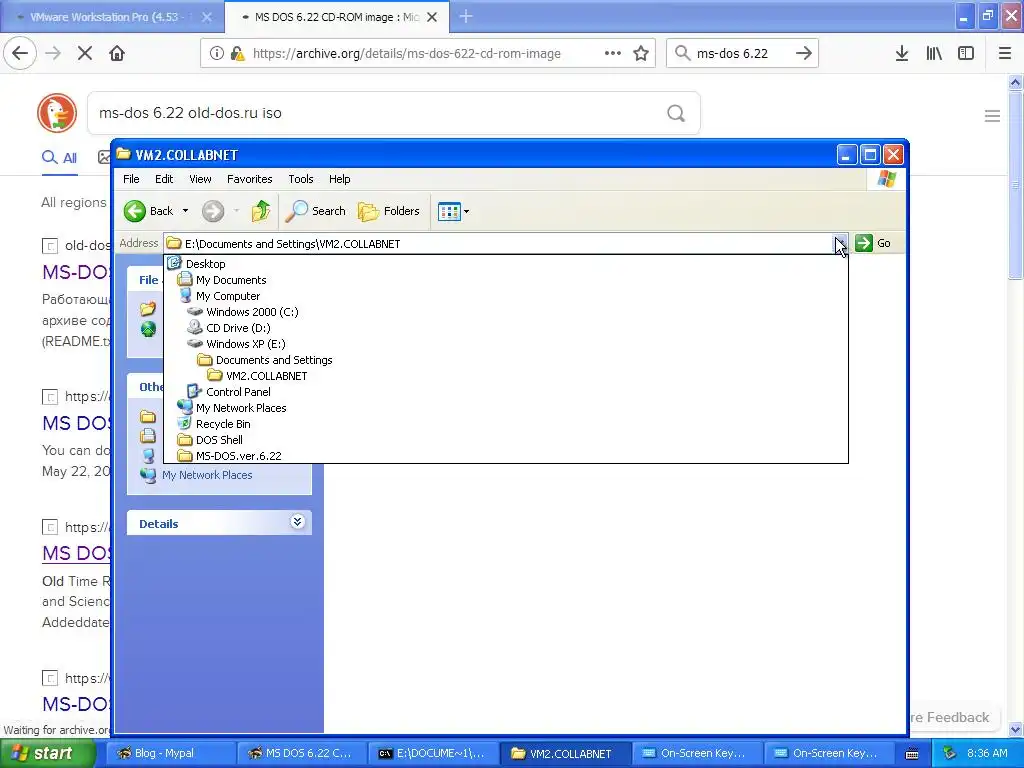Image resolution: width=1024 pixels, height=768 pixels.
Task: Toggle the Folders pane in Explorer
Action: point(389,211)
